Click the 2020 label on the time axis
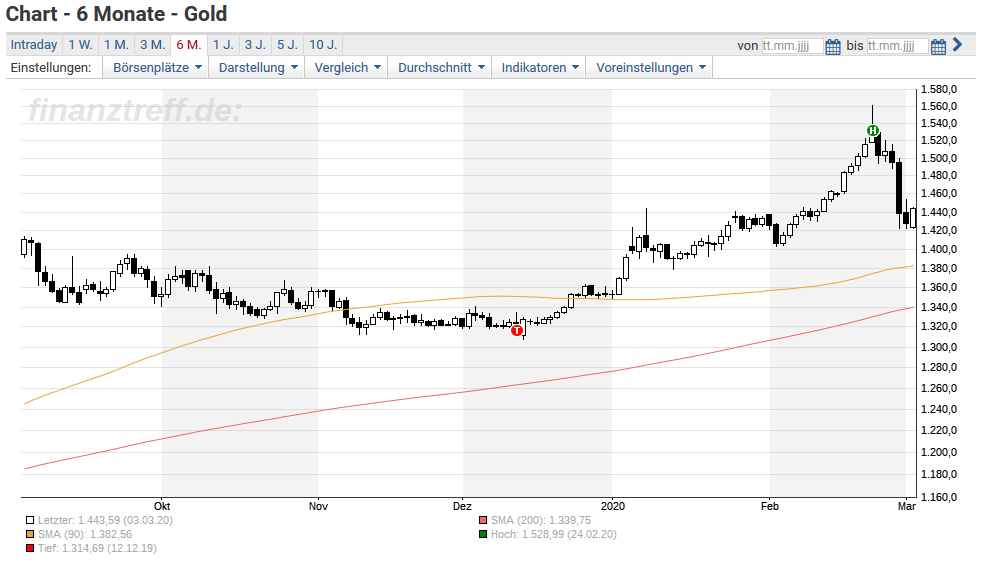Image resolution: width=983 pixels, height=565 pixels. pyautogui.click(x=612, y=506)
